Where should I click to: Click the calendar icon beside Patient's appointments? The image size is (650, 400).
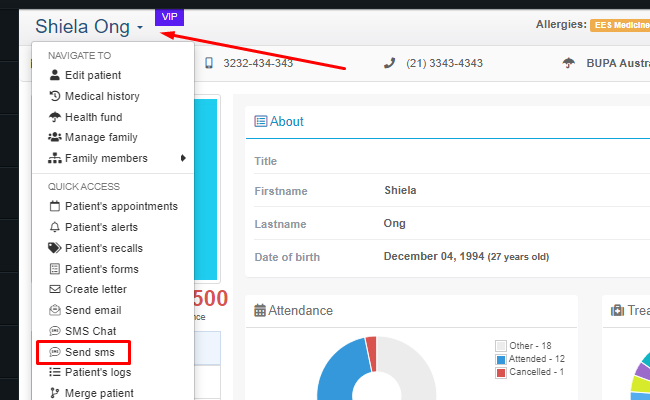(55, 206)
